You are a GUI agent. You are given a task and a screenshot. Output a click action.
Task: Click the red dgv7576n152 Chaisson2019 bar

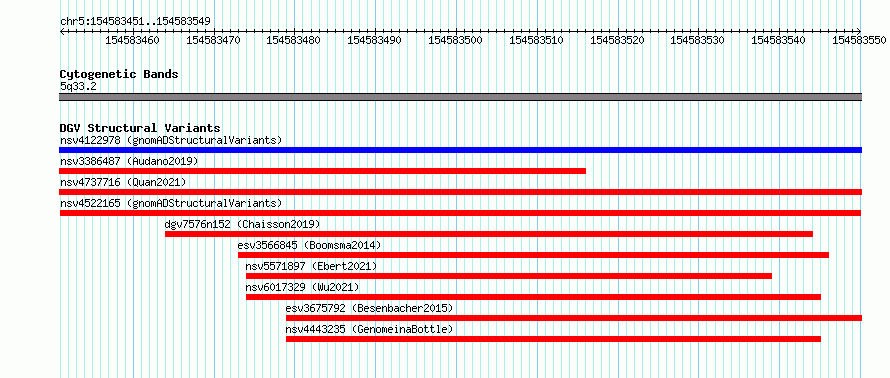pos(489,234)
